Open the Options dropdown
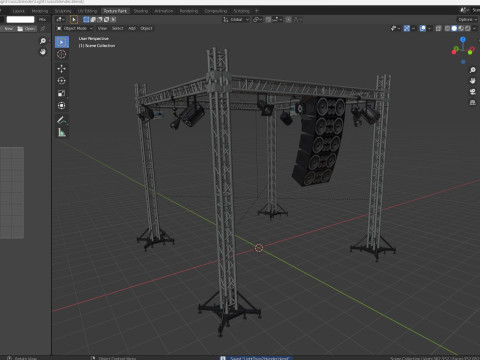The height and width of the screenshot is (360, 480). click(x=467, y=20)
